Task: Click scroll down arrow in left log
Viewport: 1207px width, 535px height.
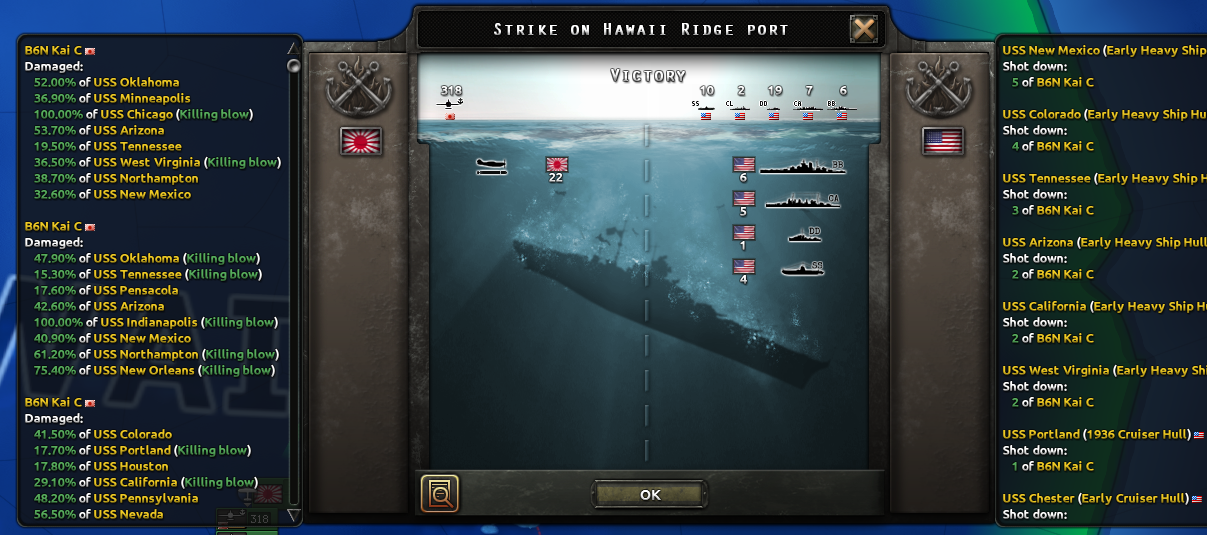Action: coord(293,515)
